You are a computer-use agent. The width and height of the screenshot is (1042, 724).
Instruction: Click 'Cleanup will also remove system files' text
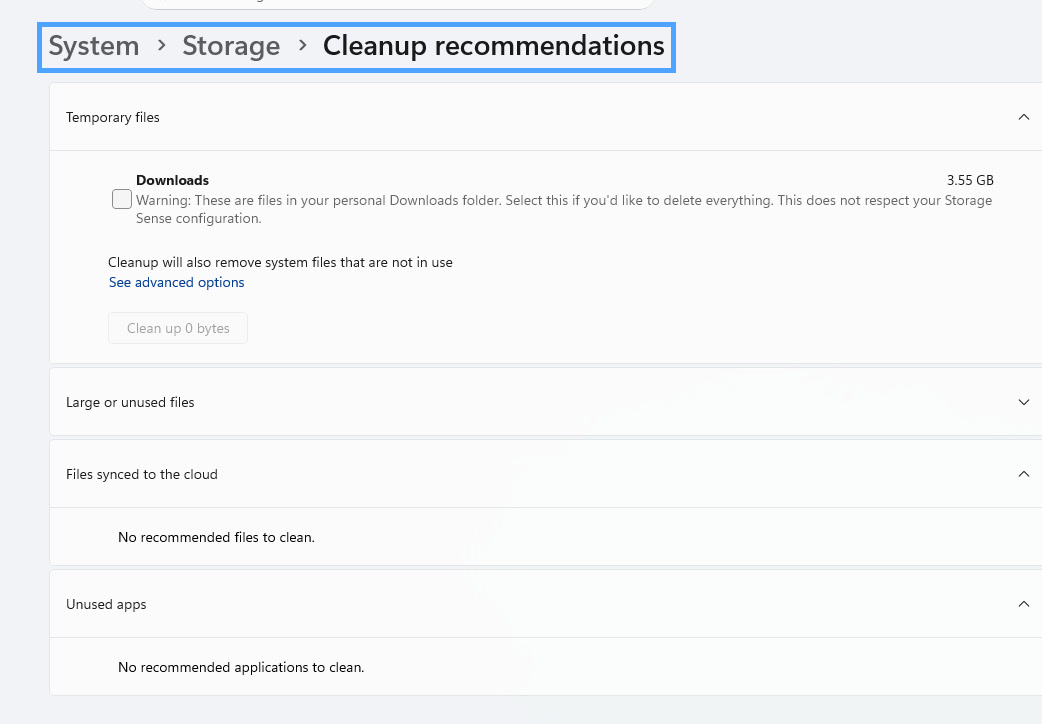pos(280,263)
